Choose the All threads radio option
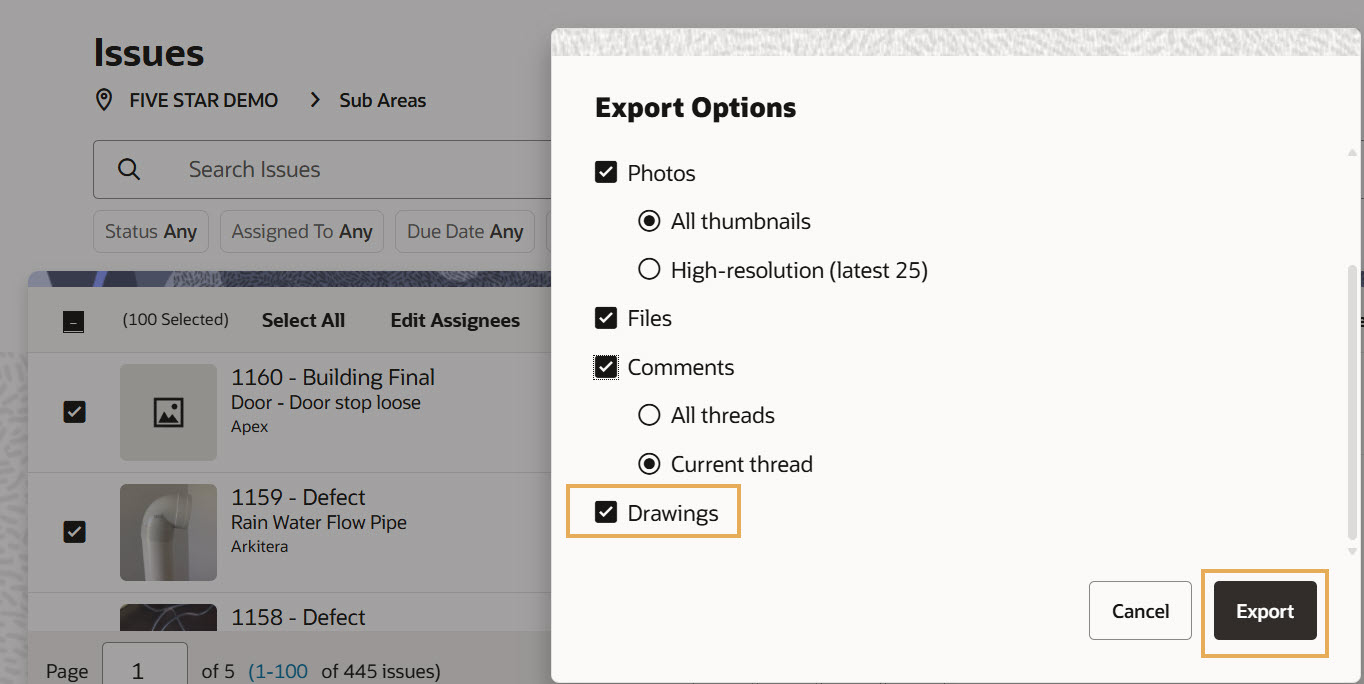The height and width of the screenshot is (684, 1364). pyautogui.click(x=649, y=415)
